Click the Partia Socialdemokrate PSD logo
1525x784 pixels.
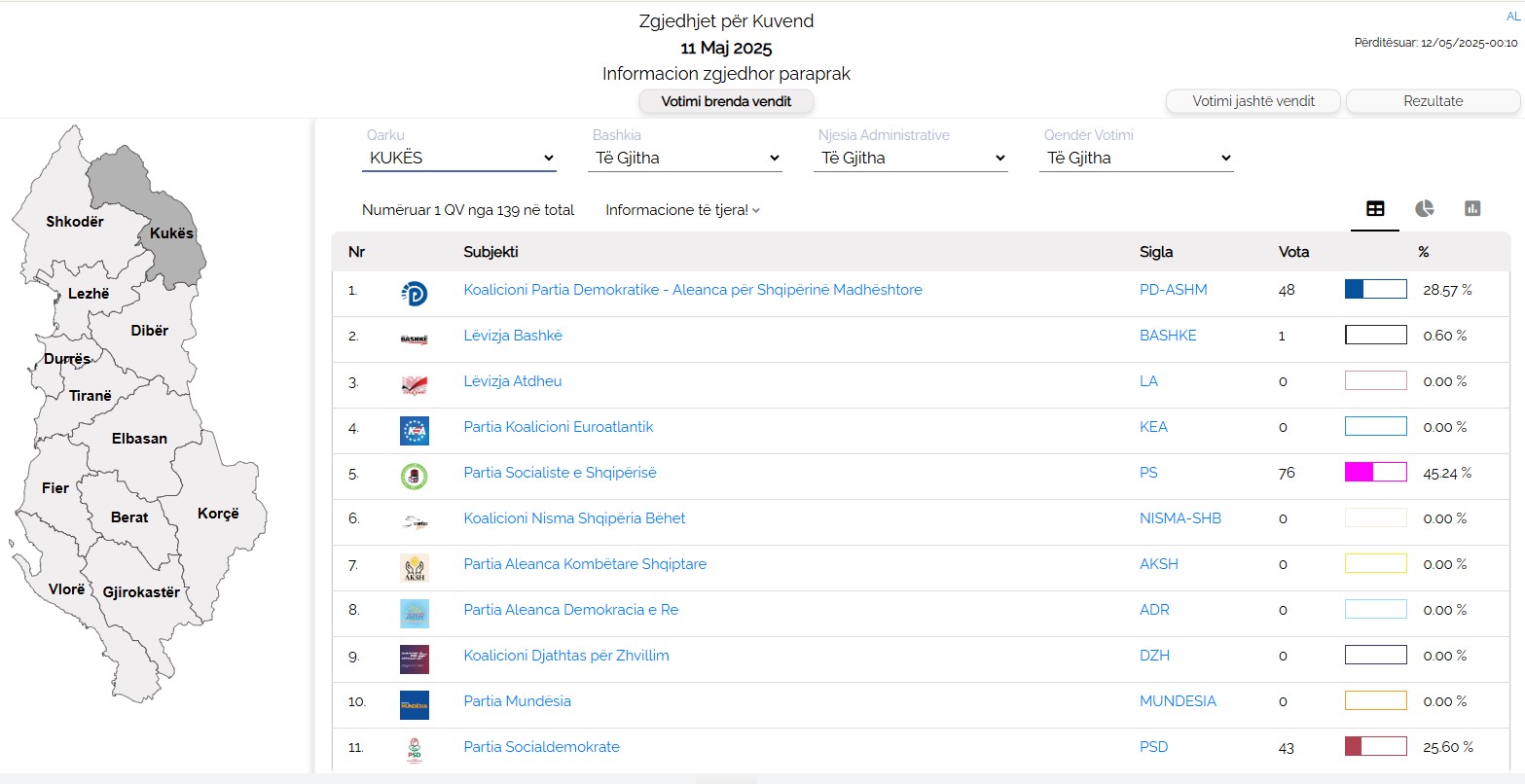[414, 751]
